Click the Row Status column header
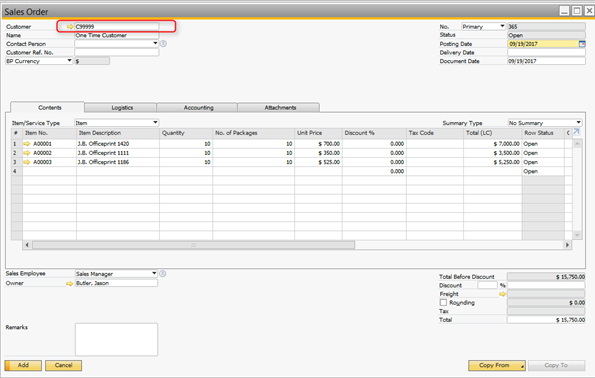 click(x=543, y=133)
